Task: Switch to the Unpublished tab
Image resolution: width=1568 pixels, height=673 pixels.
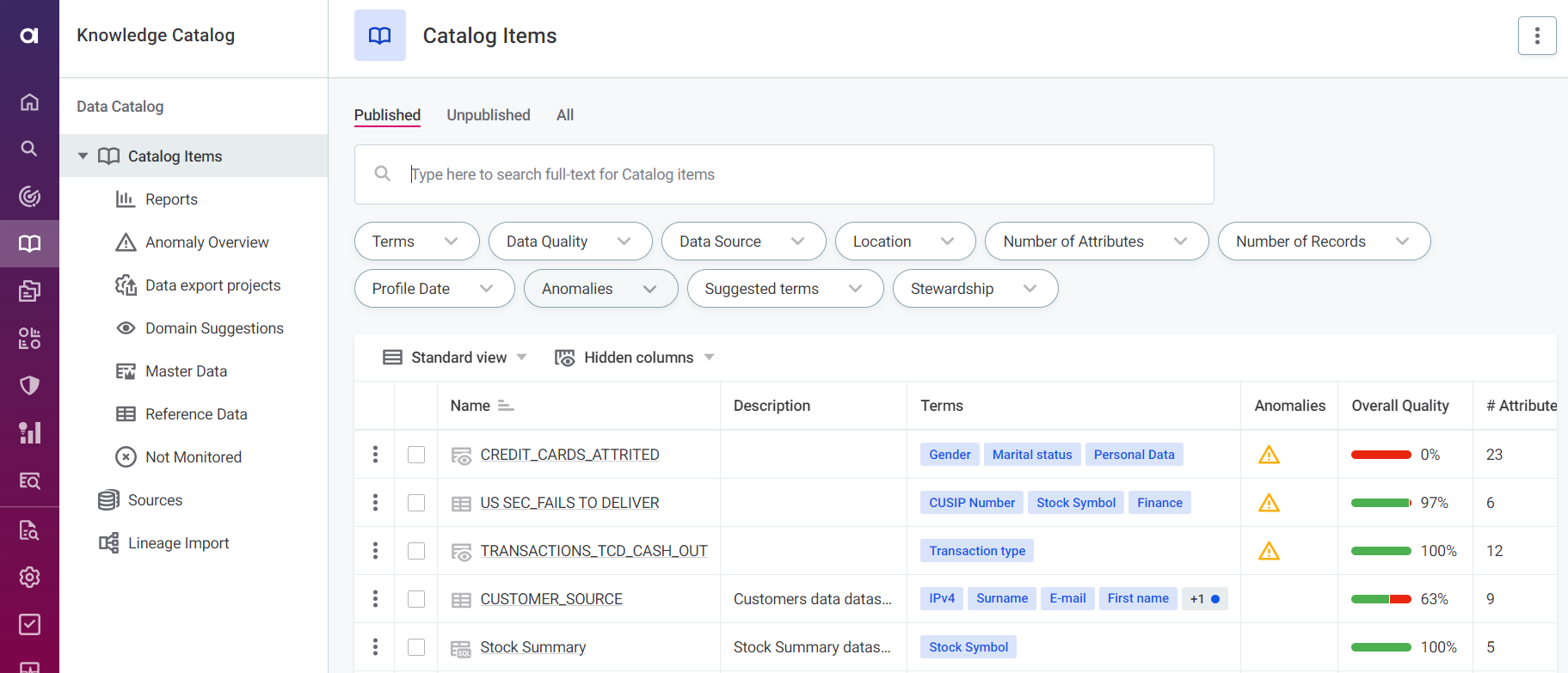Action: pyautogui.click(x=489, y=115)
